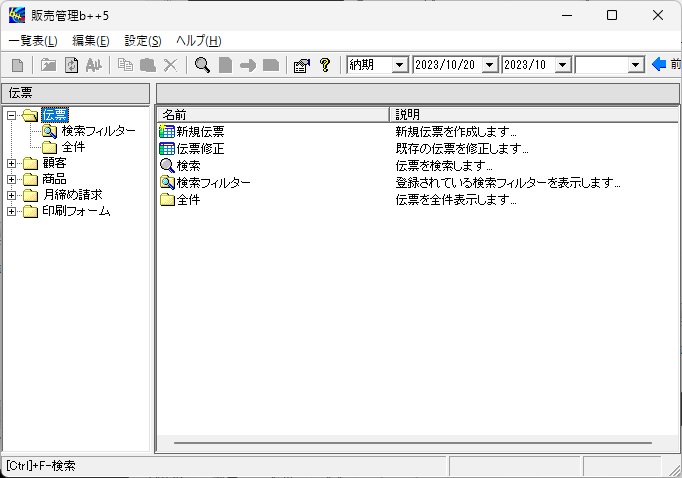Click the new document toolbar icon
This screenshot has height=478, width=682.
[x=17, y=65]
